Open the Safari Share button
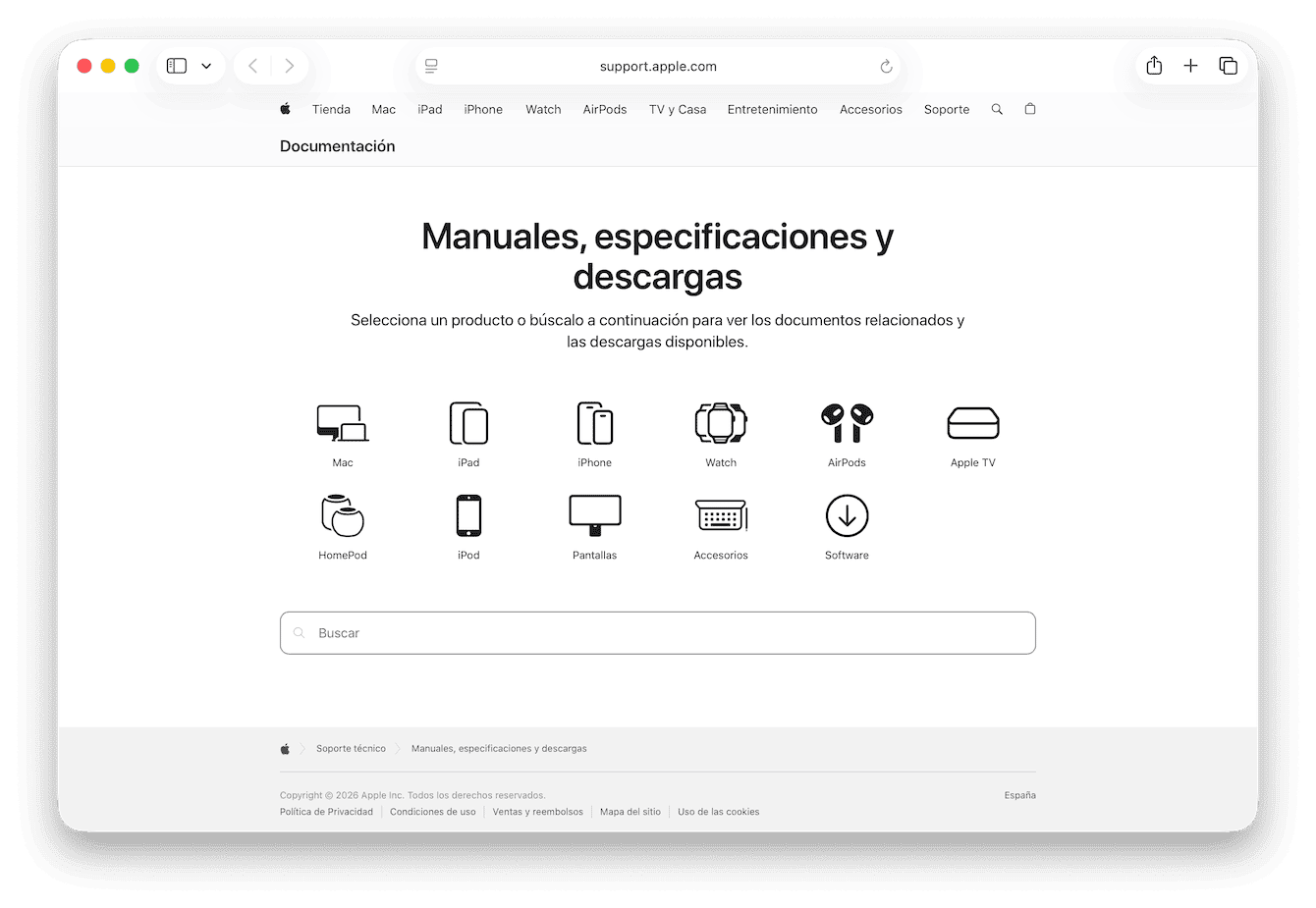1316x908 pixels. tap(1154, 65)
